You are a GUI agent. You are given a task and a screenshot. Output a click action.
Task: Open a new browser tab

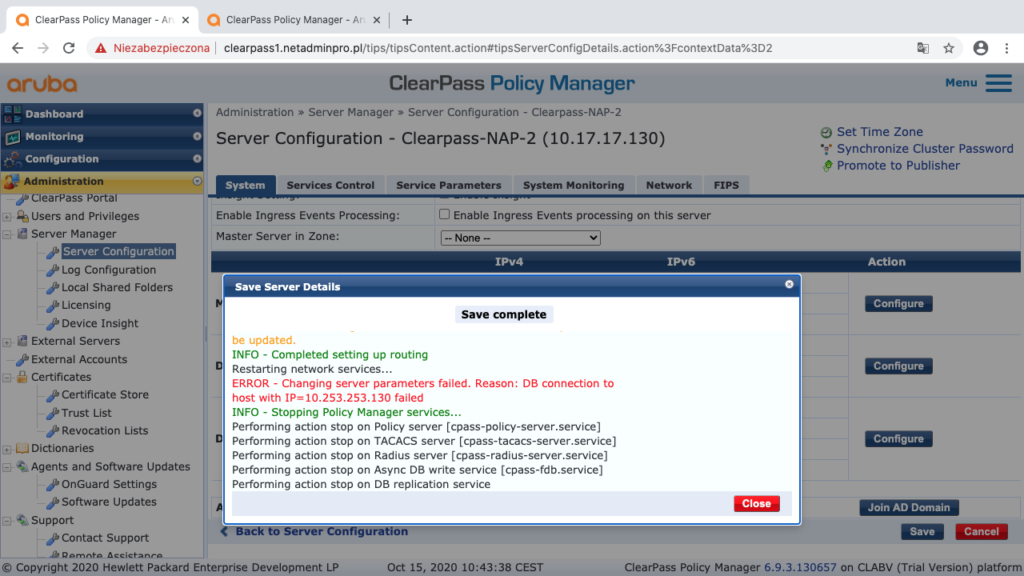coord(407,20)
